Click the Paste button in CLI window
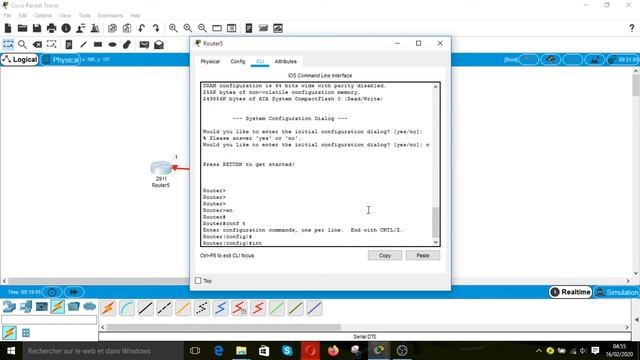Image resolution: width=640 pixels, height=360 pixels. pos(423,256)
